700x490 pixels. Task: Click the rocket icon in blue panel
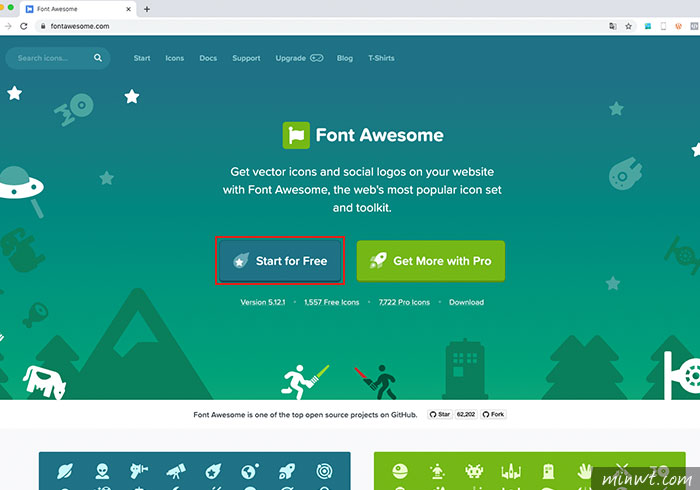tap(287, 471)
